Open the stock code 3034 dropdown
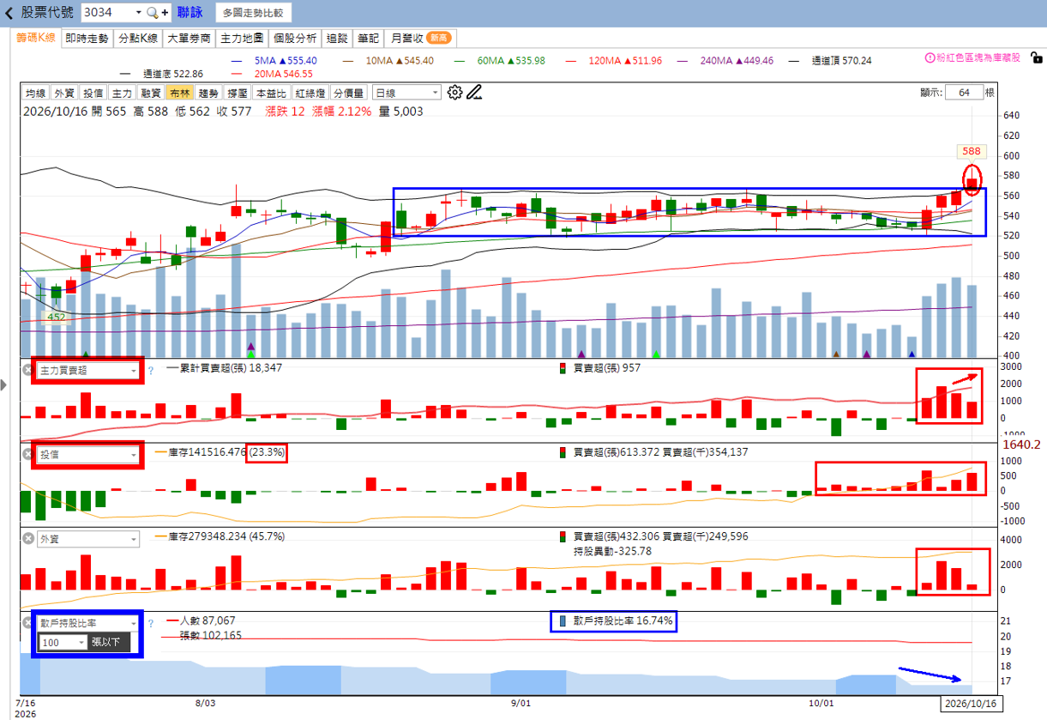This screenshot has width=1047, height=720. [x=138, y=13]
